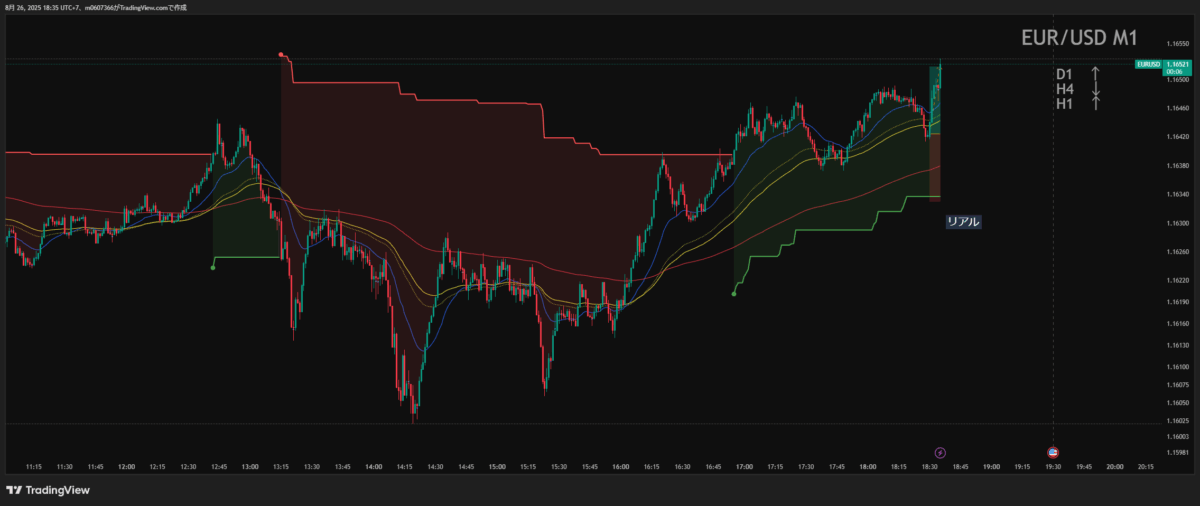Click the up arrow next to H1
1200x506 pixels.
coord(1095,103)
